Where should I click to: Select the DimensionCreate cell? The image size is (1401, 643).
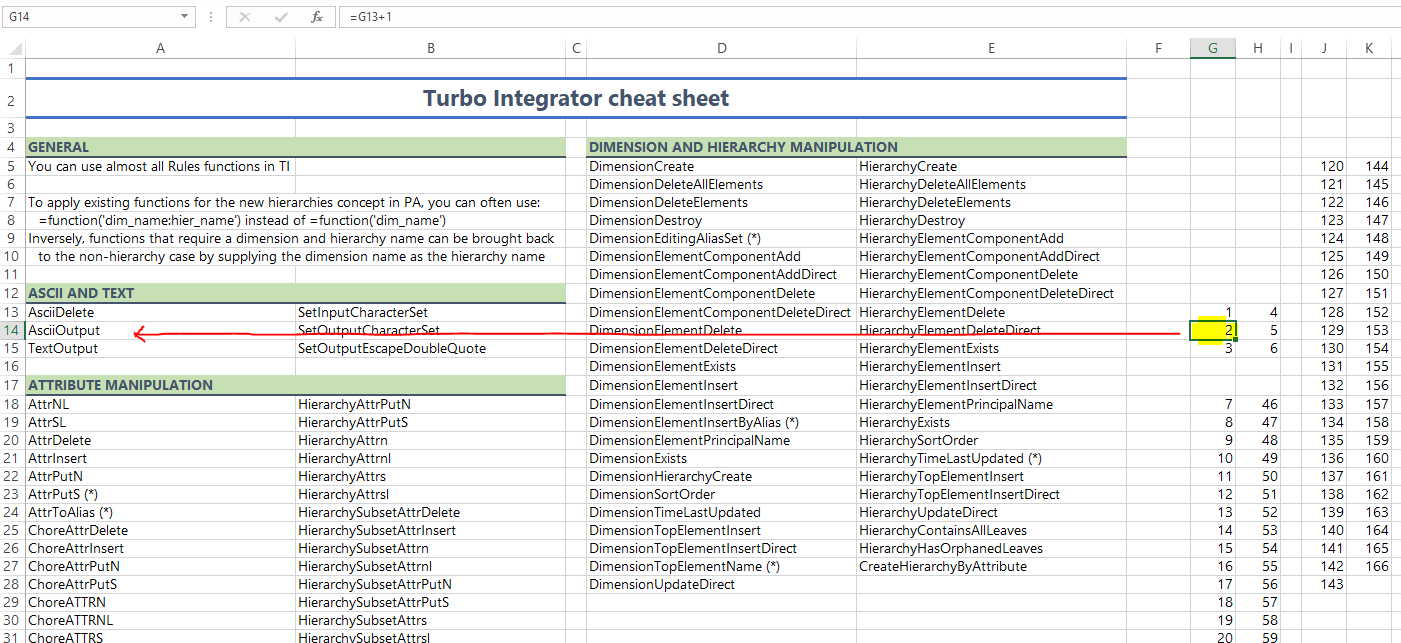click(x=722, y=166)
